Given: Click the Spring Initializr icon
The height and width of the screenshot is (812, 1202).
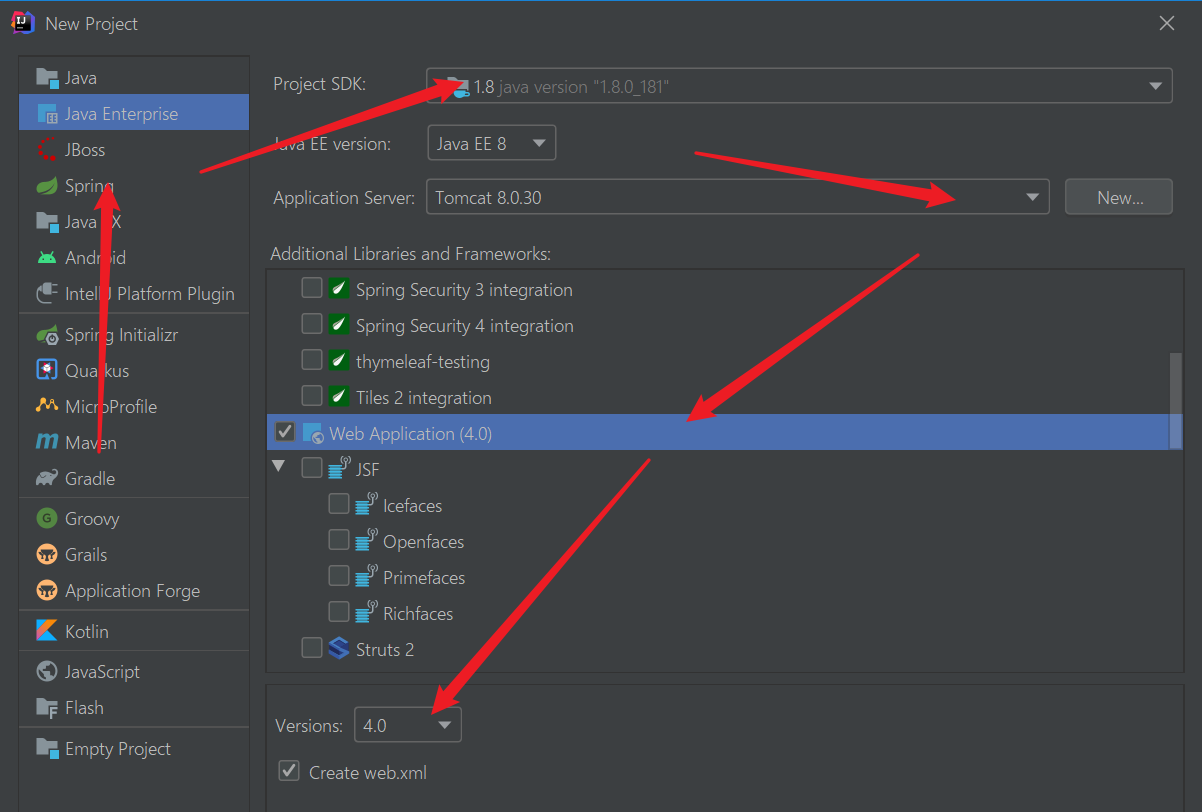Looking at the screenshot, I should pos(47,335).
